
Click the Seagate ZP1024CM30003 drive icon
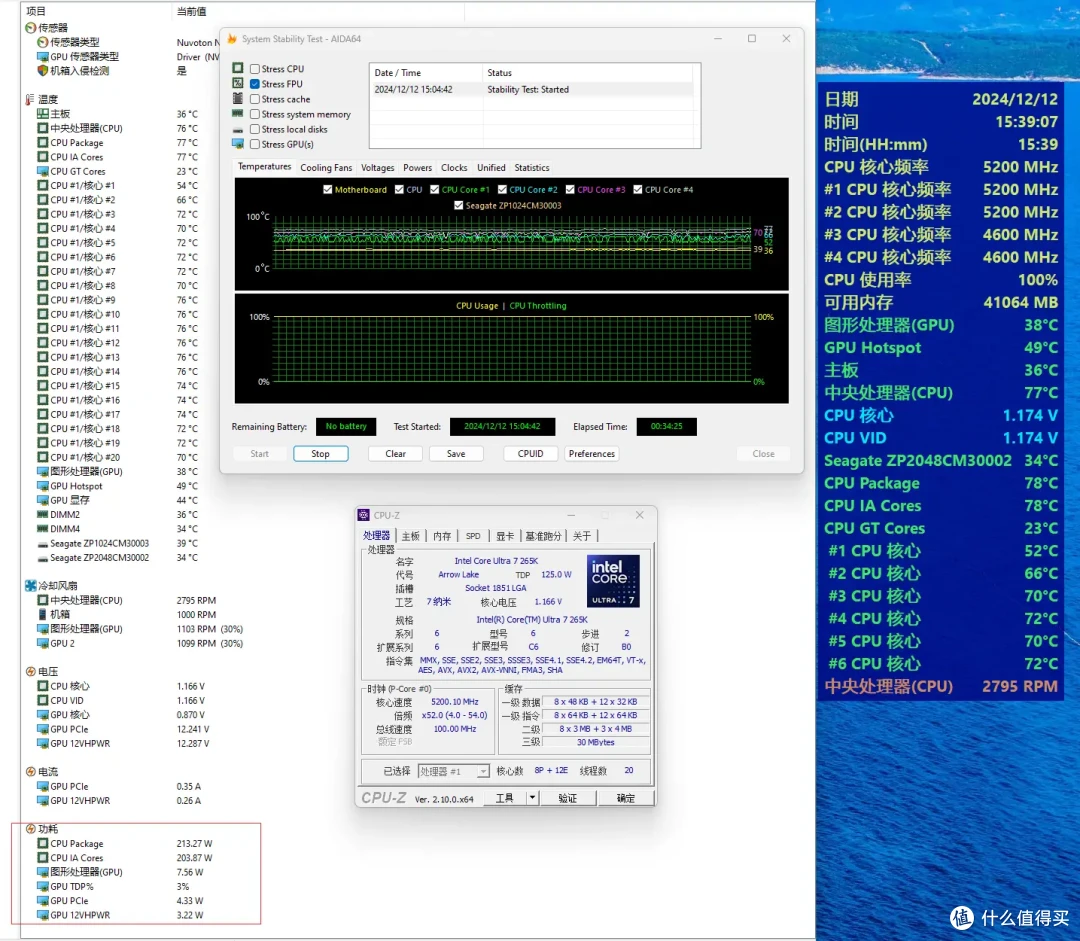pos(43,544)
